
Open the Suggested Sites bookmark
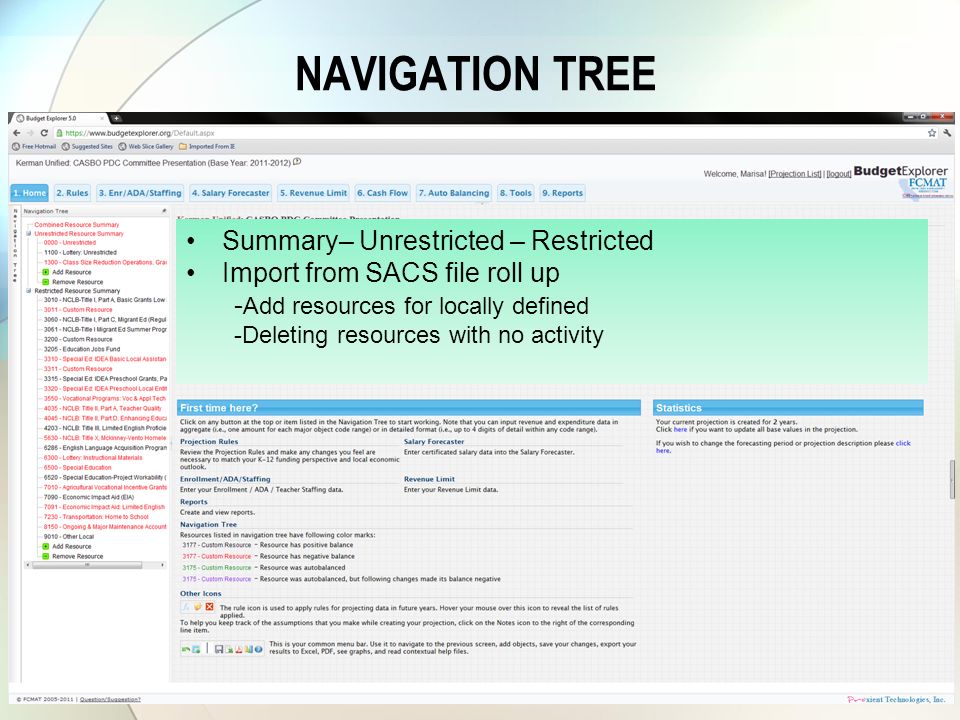point(87,146)
